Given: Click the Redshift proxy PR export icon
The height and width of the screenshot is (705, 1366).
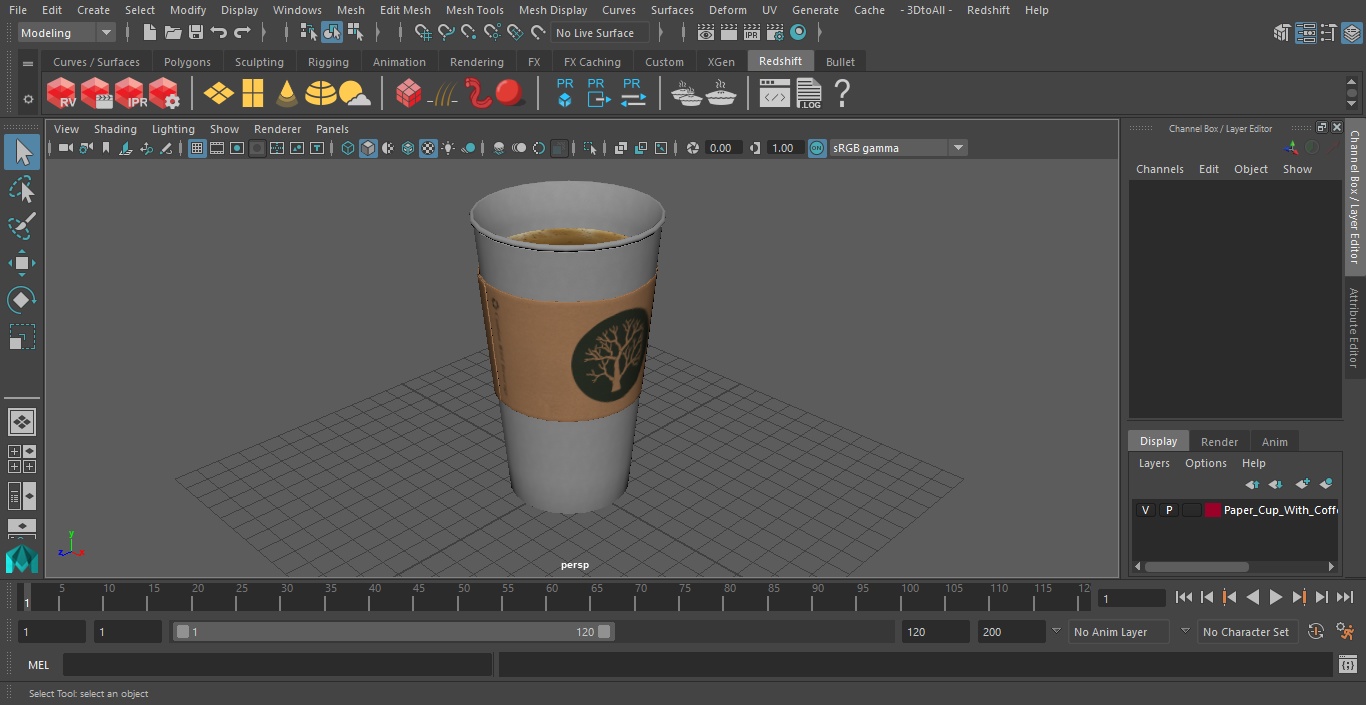Looking at the screenshot, I should [597, 93].
